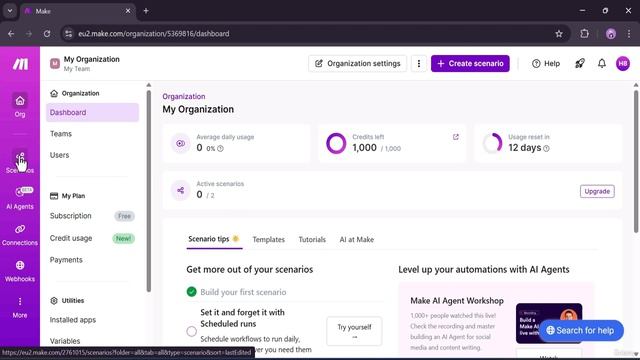Switch to the Scenario tips tab
Screen dimensions: 640x360
[214, 239]
